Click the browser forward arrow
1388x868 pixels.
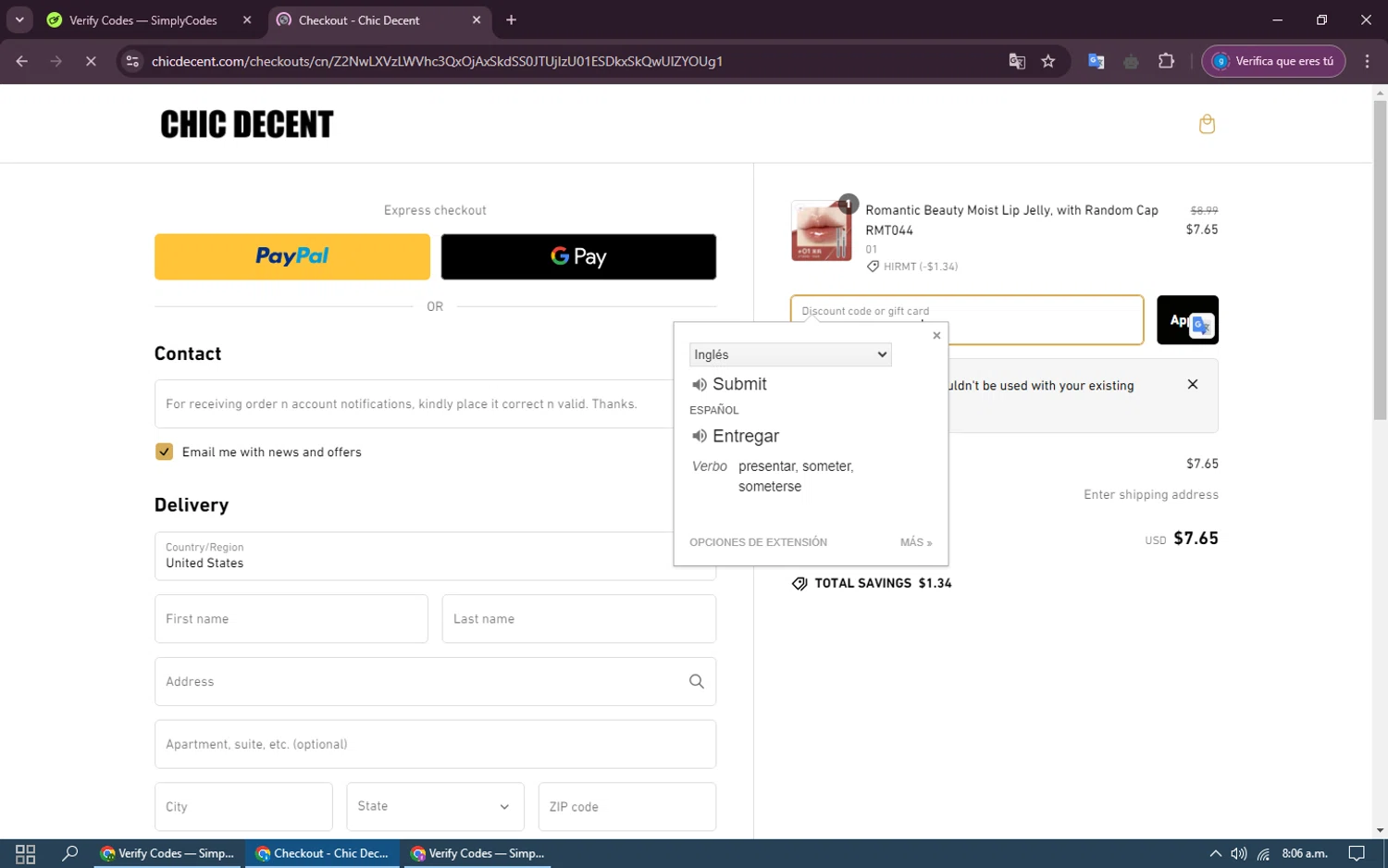[56, 61]
